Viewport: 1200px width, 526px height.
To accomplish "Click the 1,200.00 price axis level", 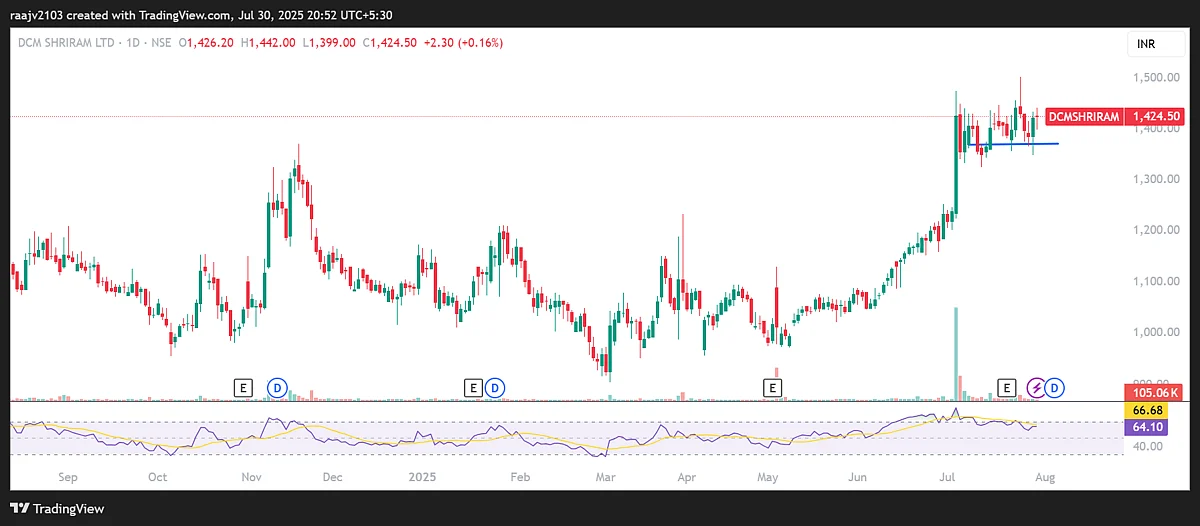I will (x=1154, y=230).
